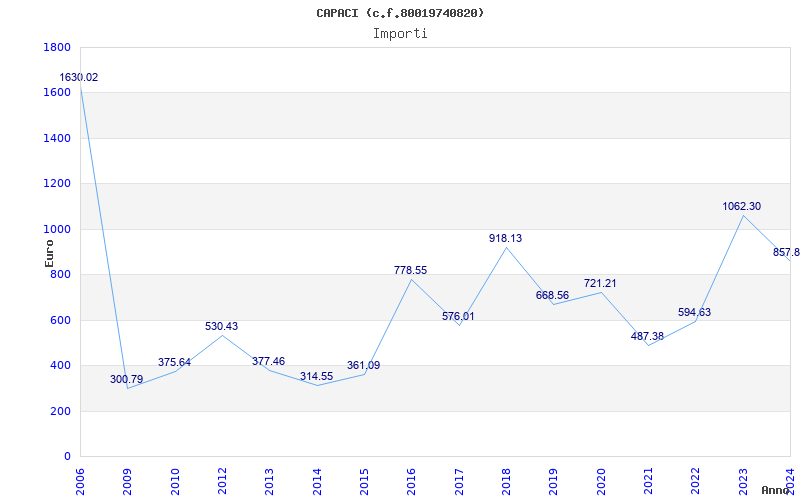The image size is (800, 500).
Task: Click the chart title CAPACI (c.f.80019740820)
Action: click(x=400, y=13)
